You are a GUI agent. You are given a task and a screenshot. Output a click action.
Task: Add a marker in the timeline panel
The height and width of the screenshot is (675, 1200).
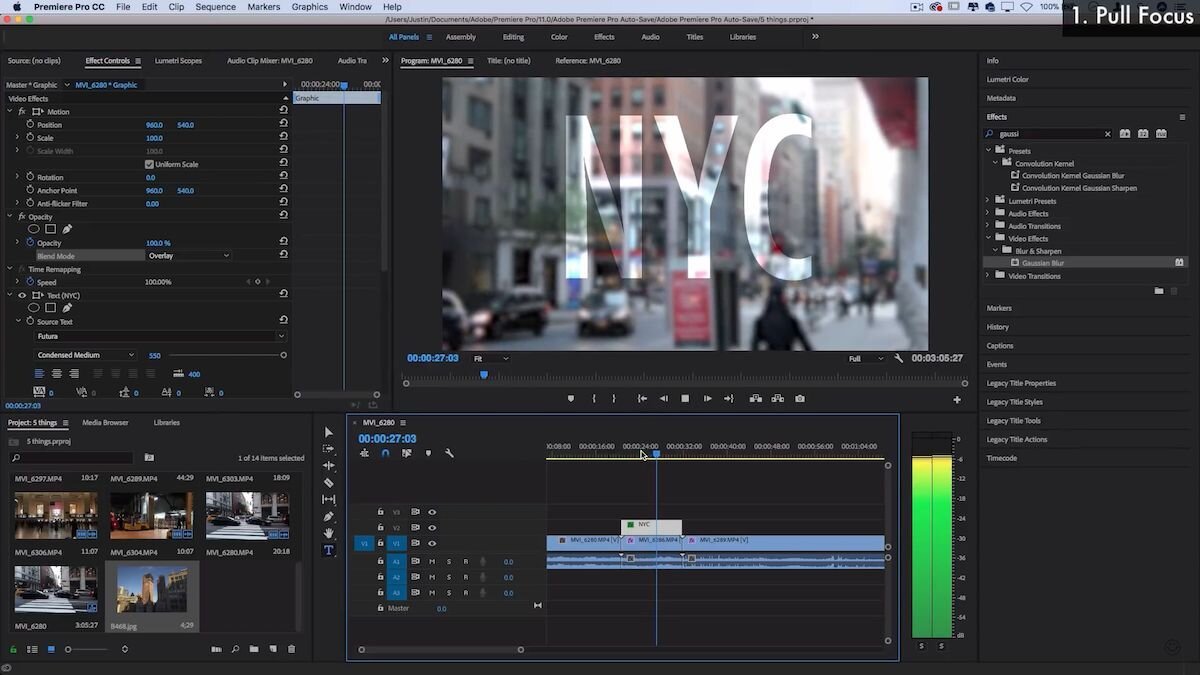pos(428,453)
